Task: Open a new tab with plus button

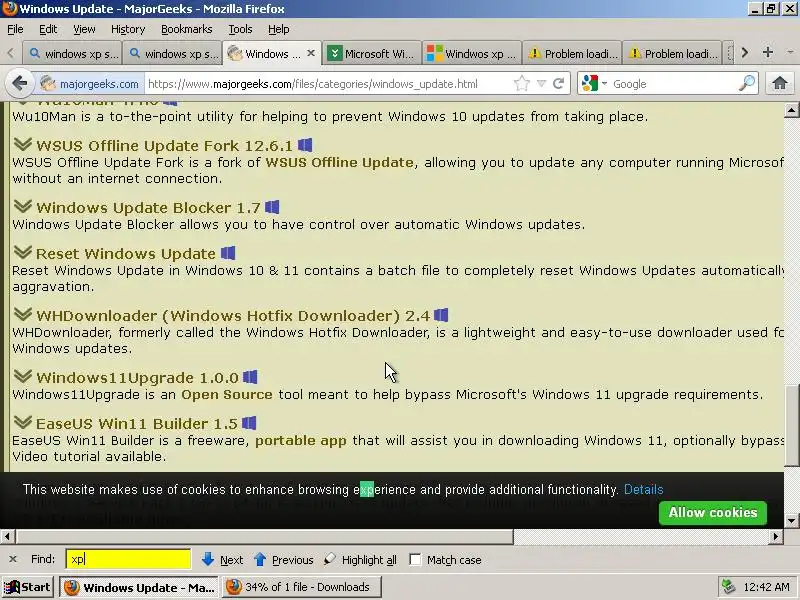Action: click(x=767, y=53)
